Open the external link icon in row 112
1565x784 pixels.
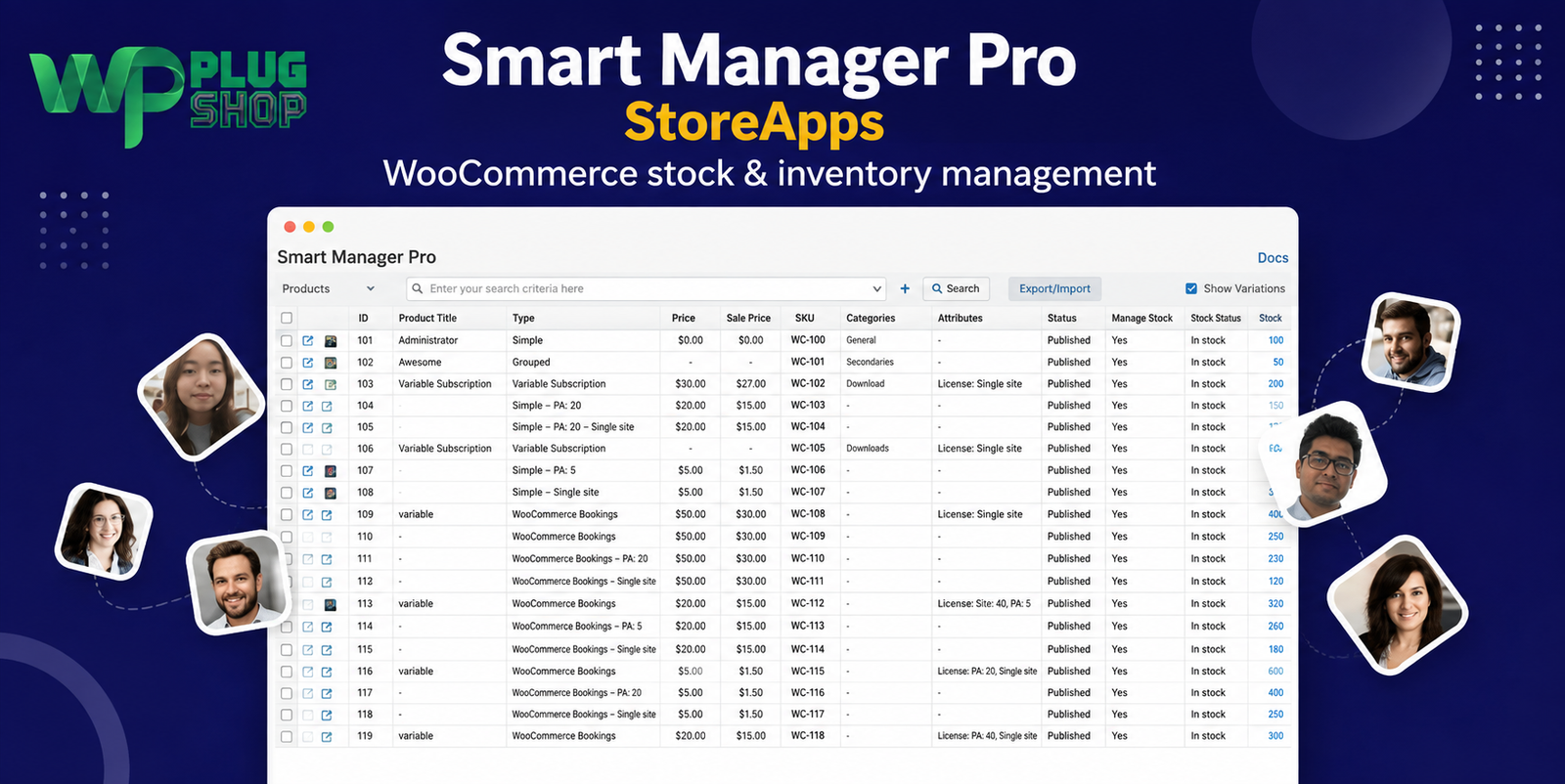point(327,582)
